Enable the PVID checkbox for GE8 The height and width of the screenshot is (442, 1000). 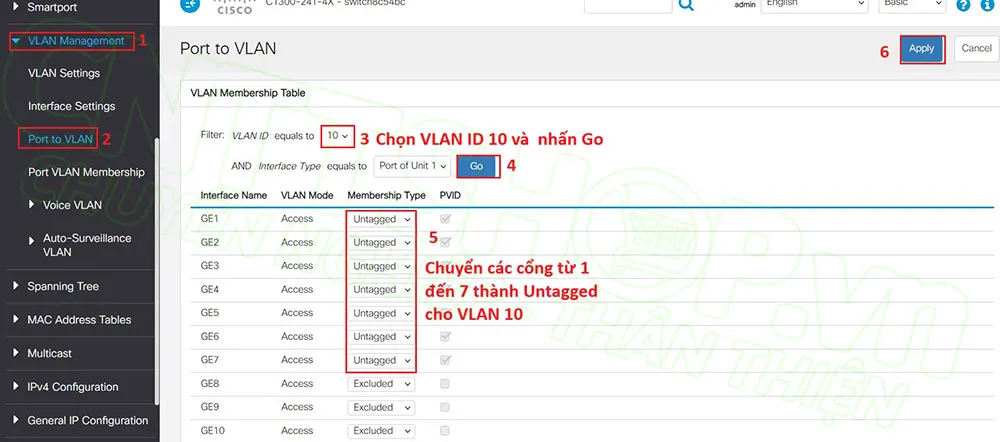point(445,383)
